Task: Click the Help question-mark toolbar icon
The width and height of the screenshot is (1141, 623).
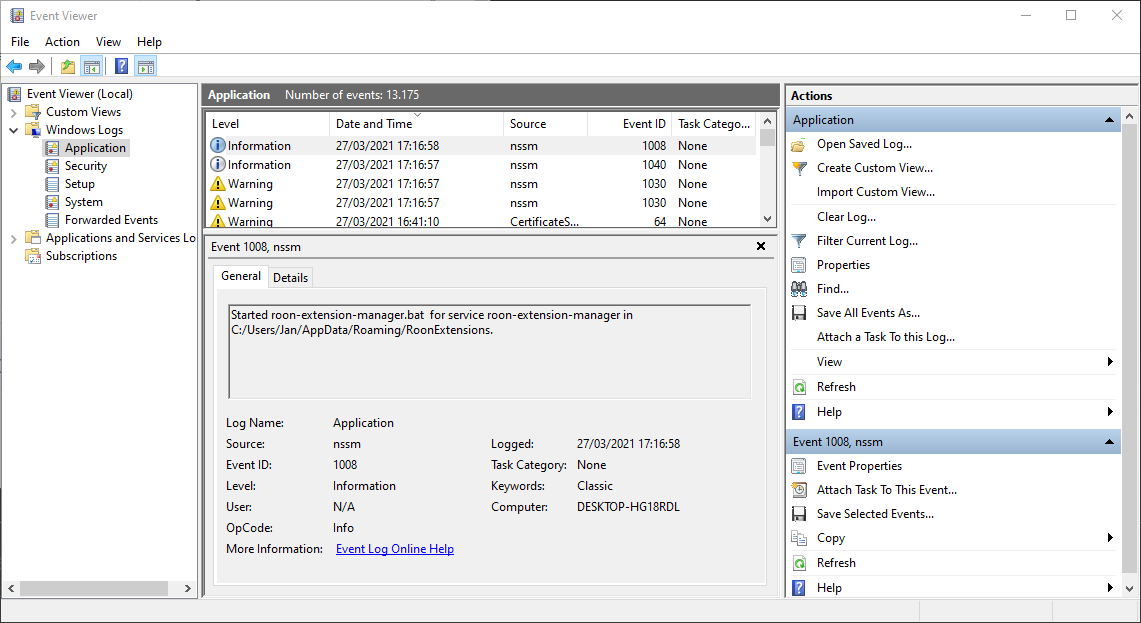Action: point(121,66)
